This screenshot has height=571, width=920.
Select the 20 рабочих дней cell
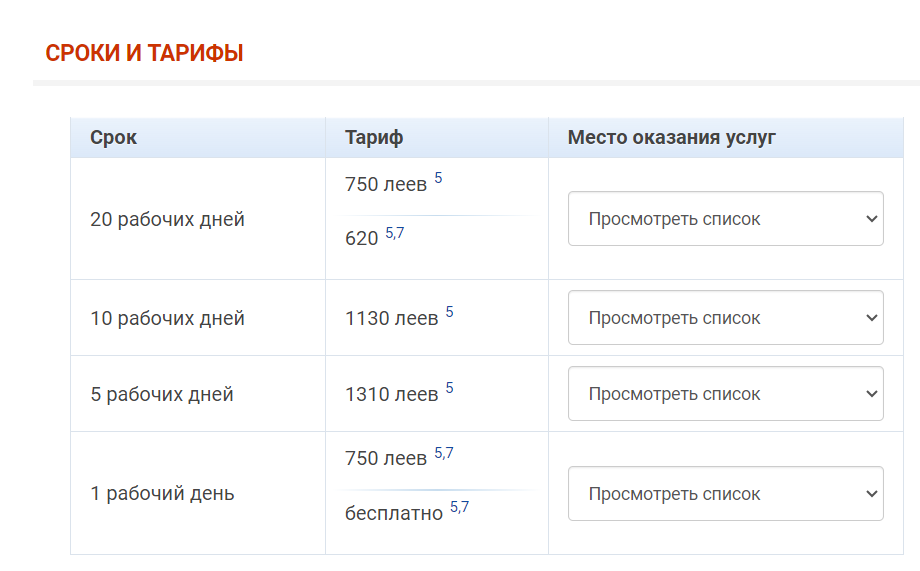[x=198, y=219]
